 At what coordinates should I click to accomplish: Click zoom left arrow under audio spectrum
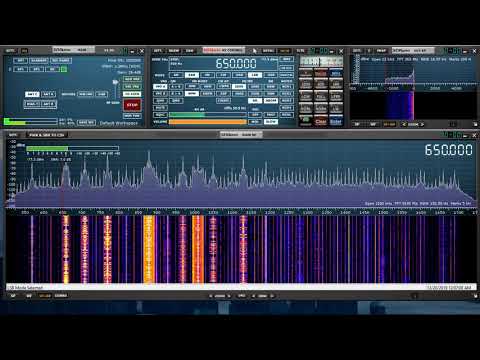click(x=404, y=124)
